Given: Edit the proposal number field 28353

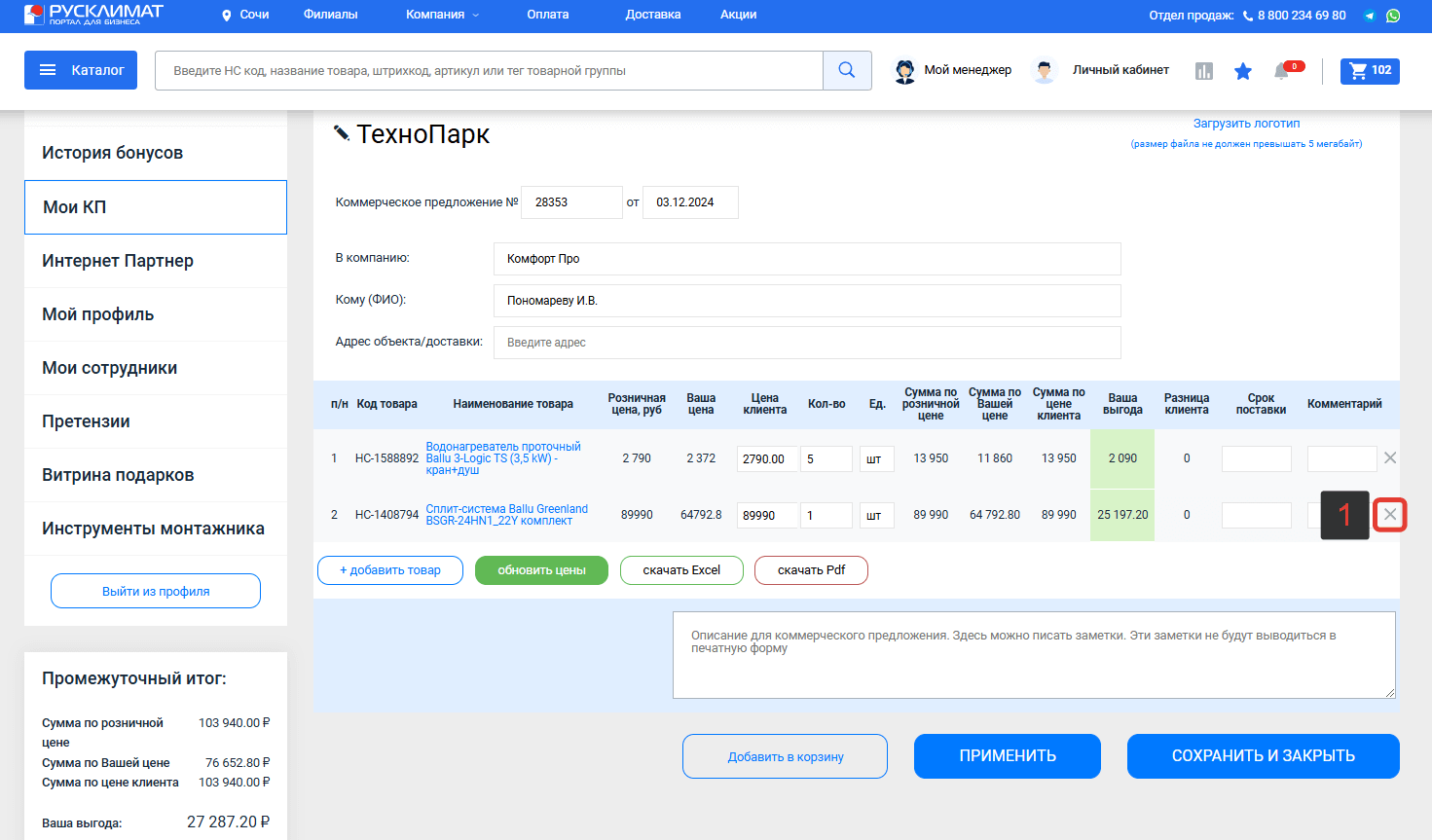Looking at the screenshot, I should coord(571,202).
